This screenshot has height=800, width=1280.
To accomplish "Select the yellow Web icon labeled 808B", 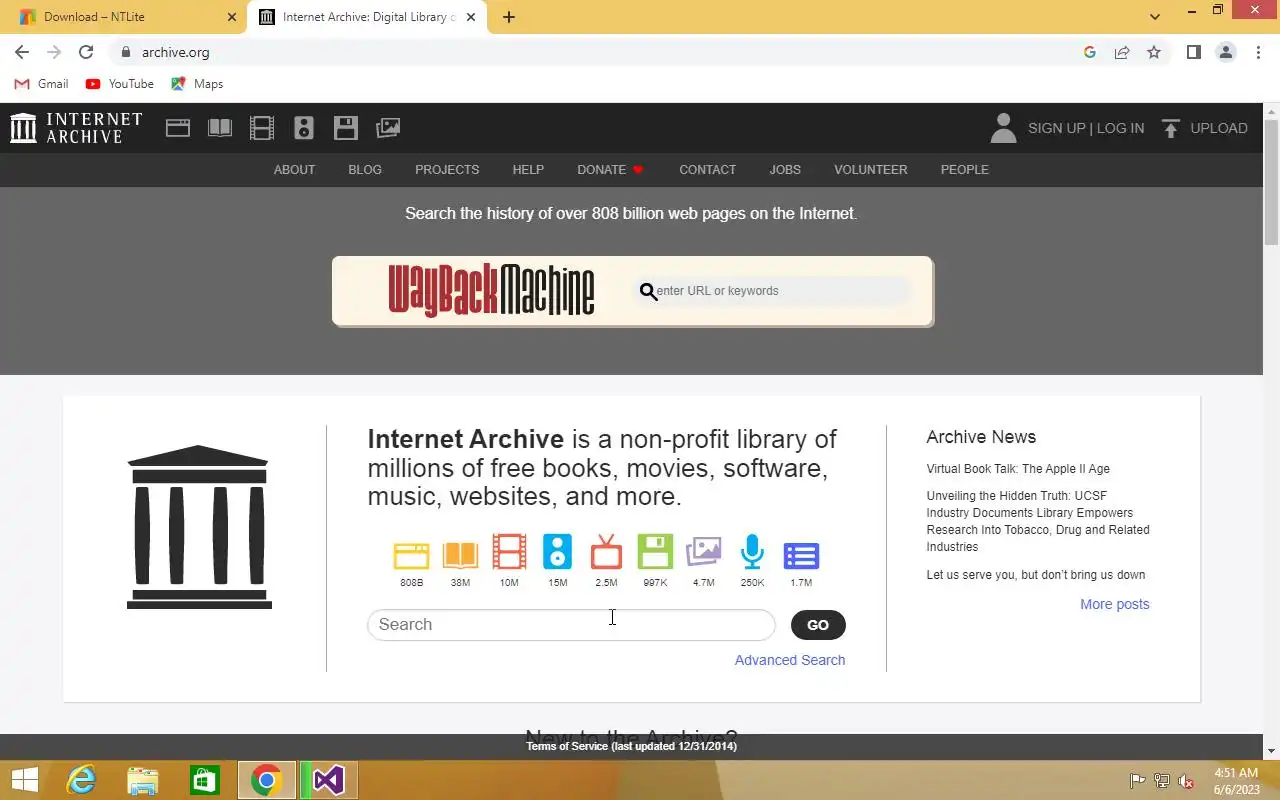I will click(x=411, y=554).
